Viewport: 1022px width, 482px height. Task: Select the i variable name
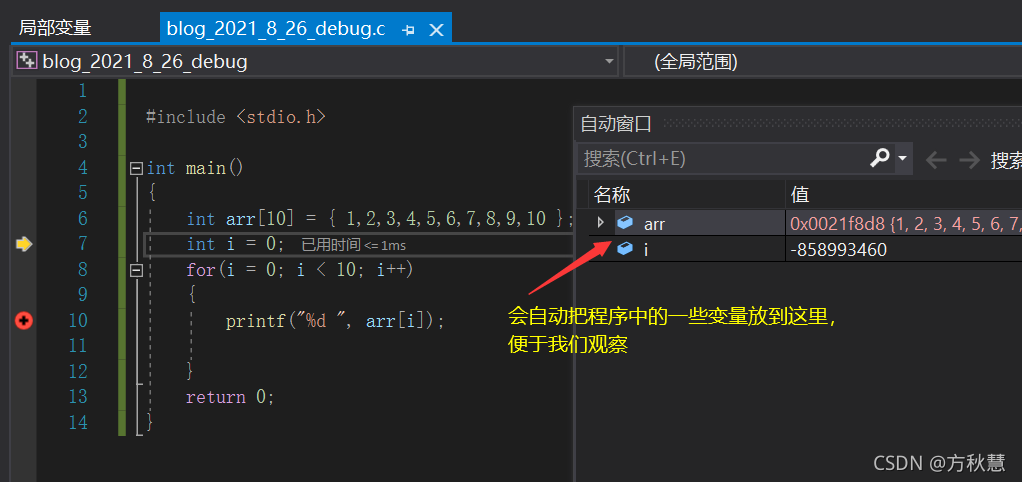[646, 249]
